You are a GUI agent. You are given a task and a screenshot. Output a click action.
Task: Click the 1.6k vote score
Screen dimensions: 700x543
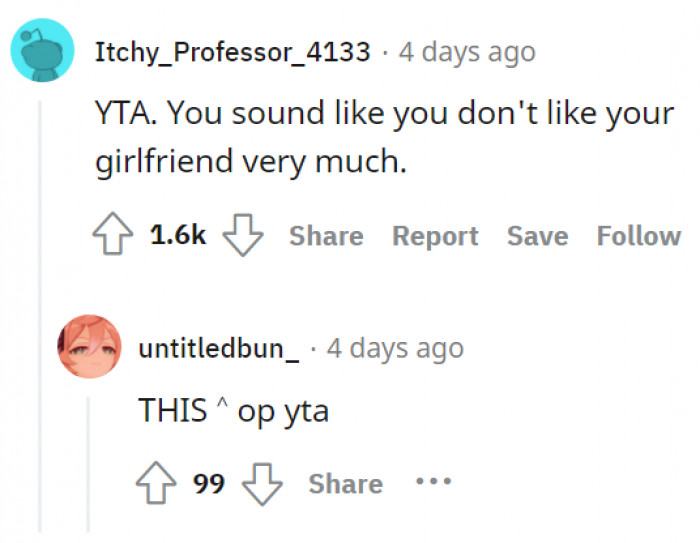click(178, 236)
